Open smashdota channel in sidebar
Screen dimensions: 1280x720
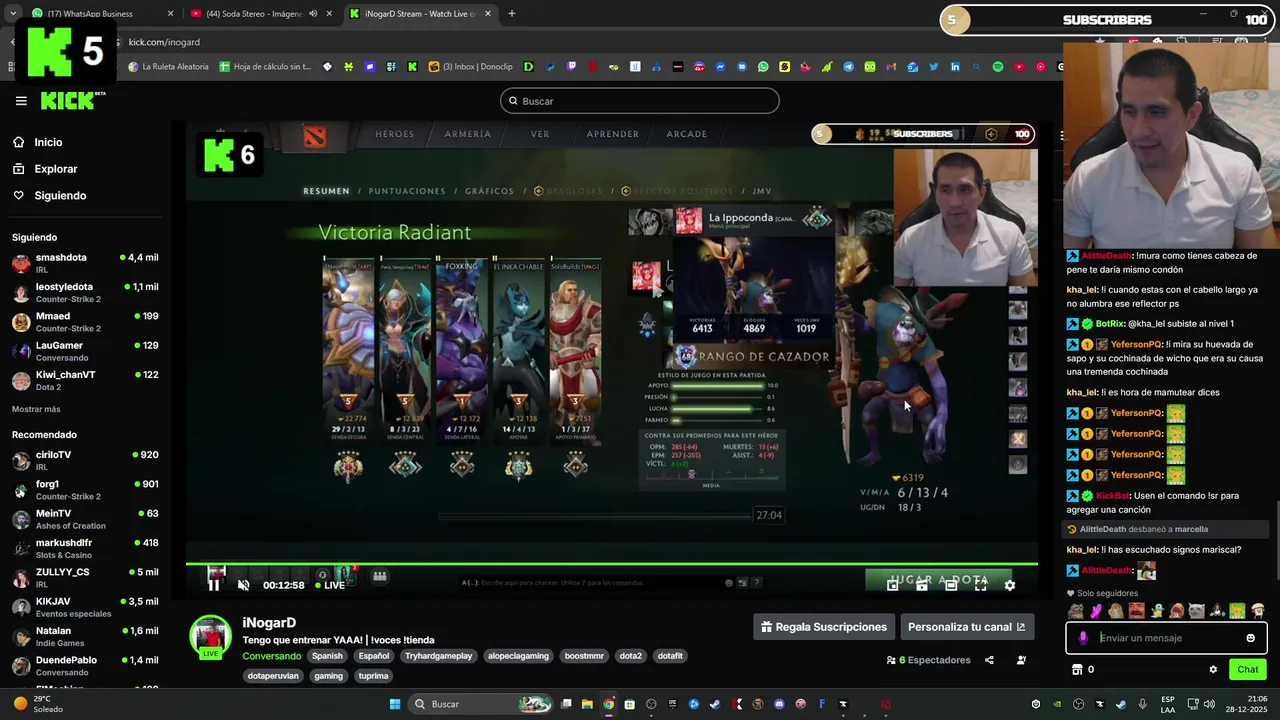point(85,263)
